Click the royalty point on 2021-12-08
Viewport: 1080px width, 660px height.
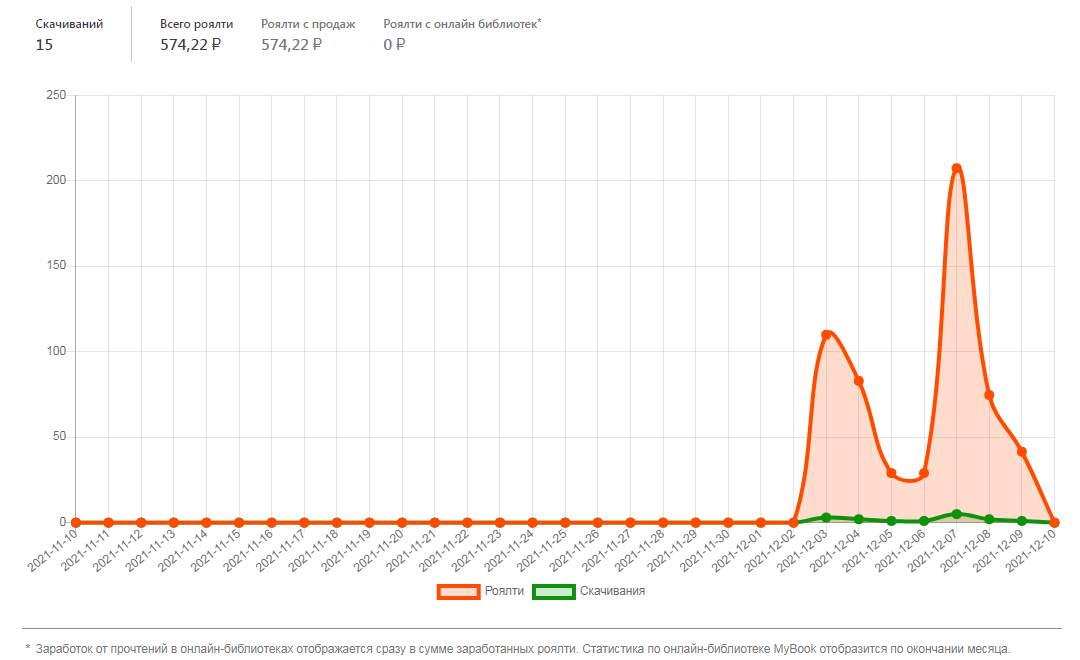(x=989, y=395)
